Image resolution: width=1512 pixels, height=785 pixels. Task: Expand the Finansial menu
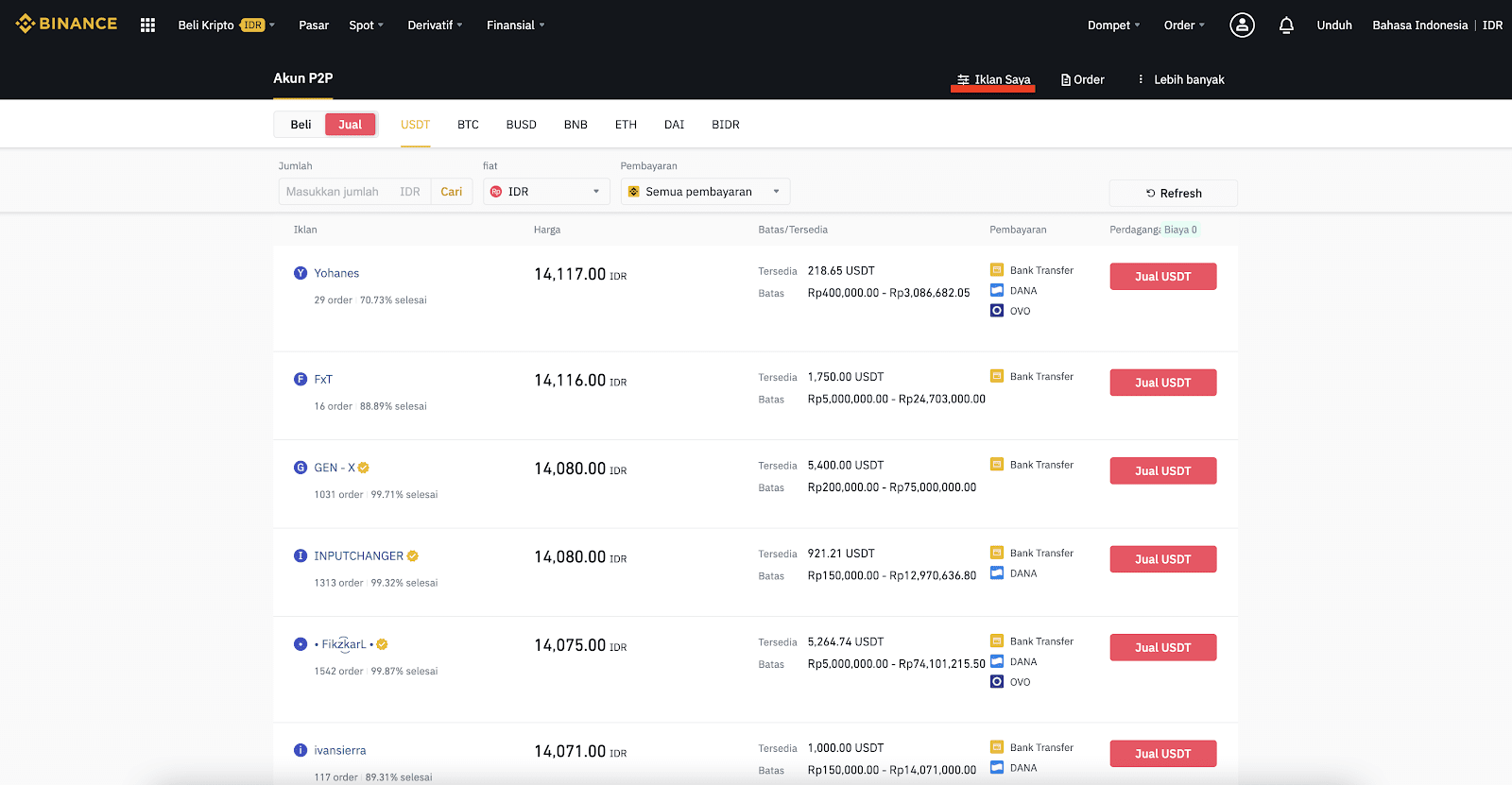516,26
